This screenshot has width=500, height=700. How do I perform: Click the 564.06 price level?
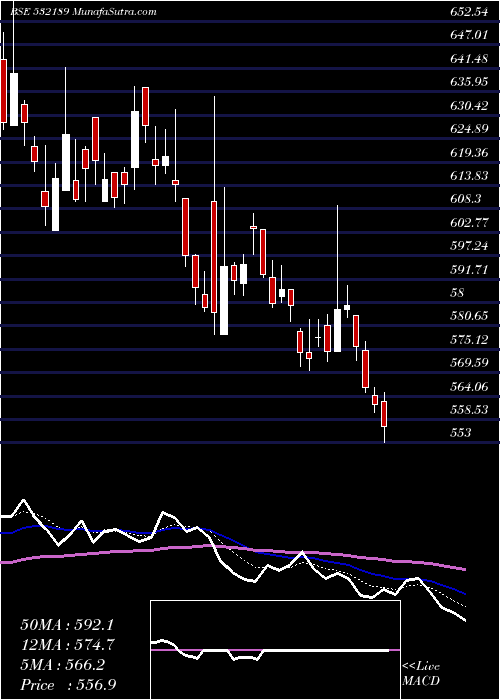tap(469, 386)
